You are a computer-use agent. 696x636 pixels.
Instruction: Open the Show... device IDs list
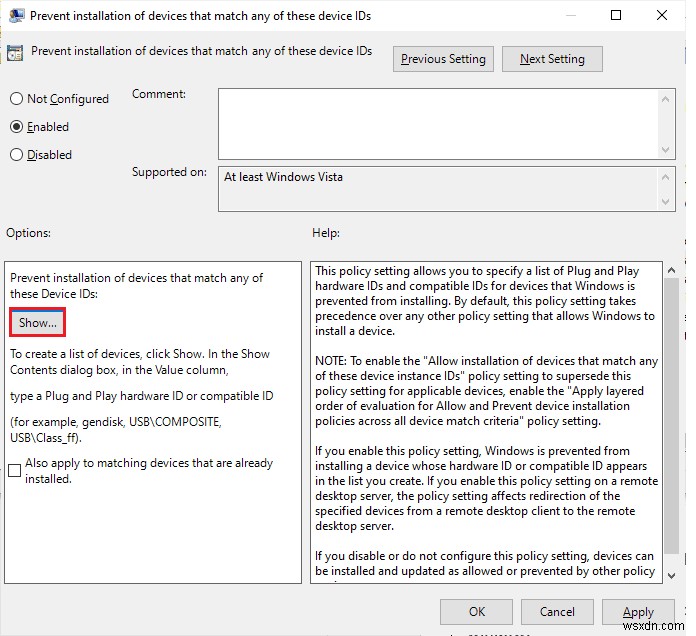point(38,323)
